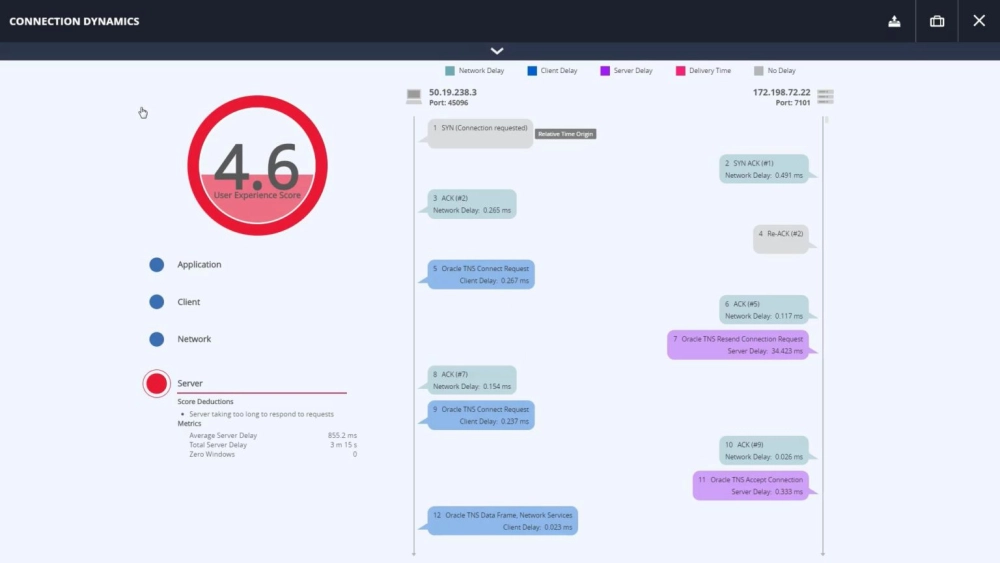Select the blue Client score circle
This screenshot has width=1000, height=563.
click(157, 302)
